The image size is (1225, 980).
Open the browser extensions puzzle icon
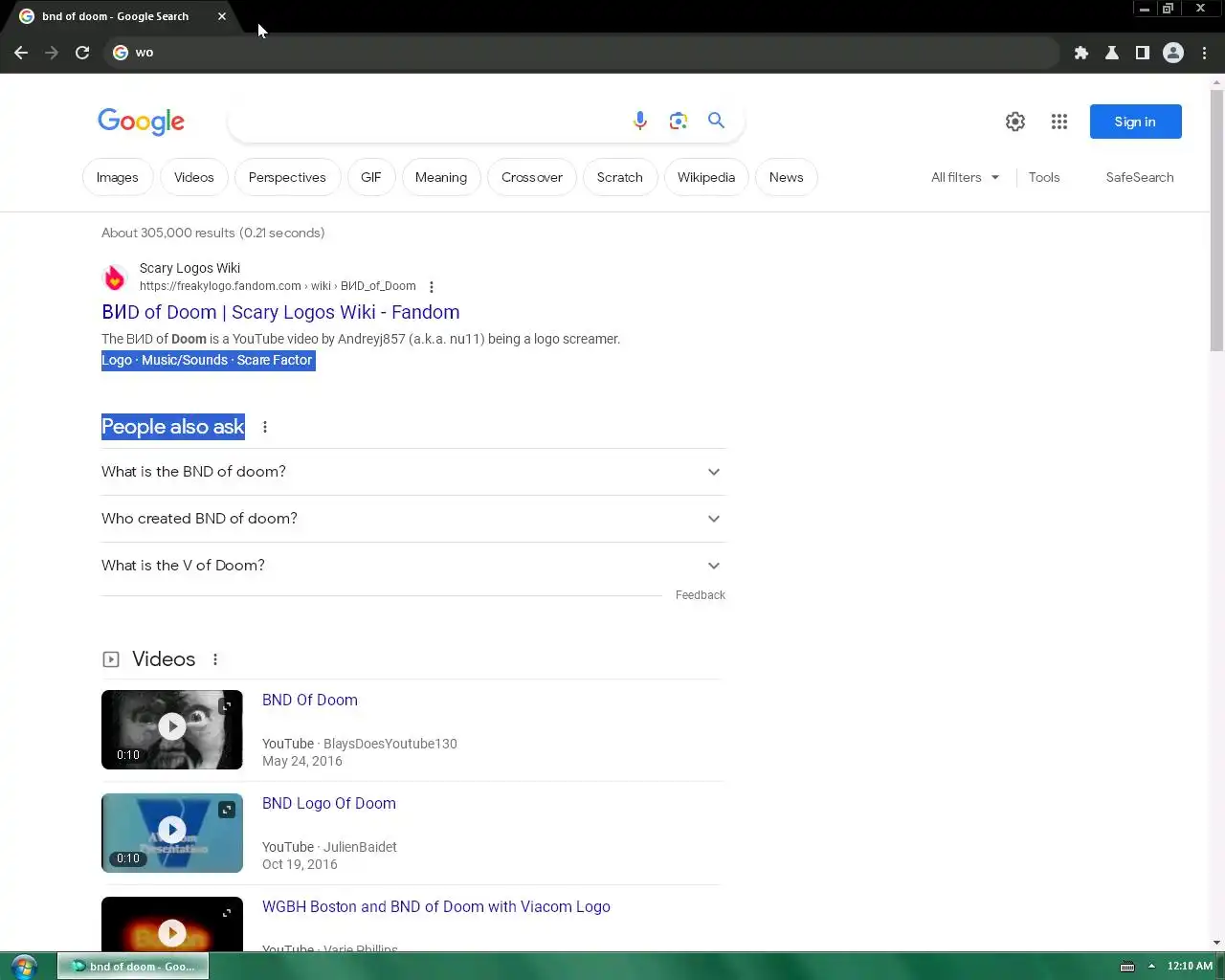[1081, 53]
